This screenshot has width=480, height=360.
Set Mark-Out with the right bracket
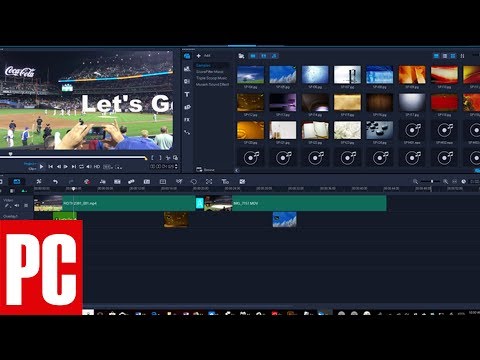click(160, 158)
